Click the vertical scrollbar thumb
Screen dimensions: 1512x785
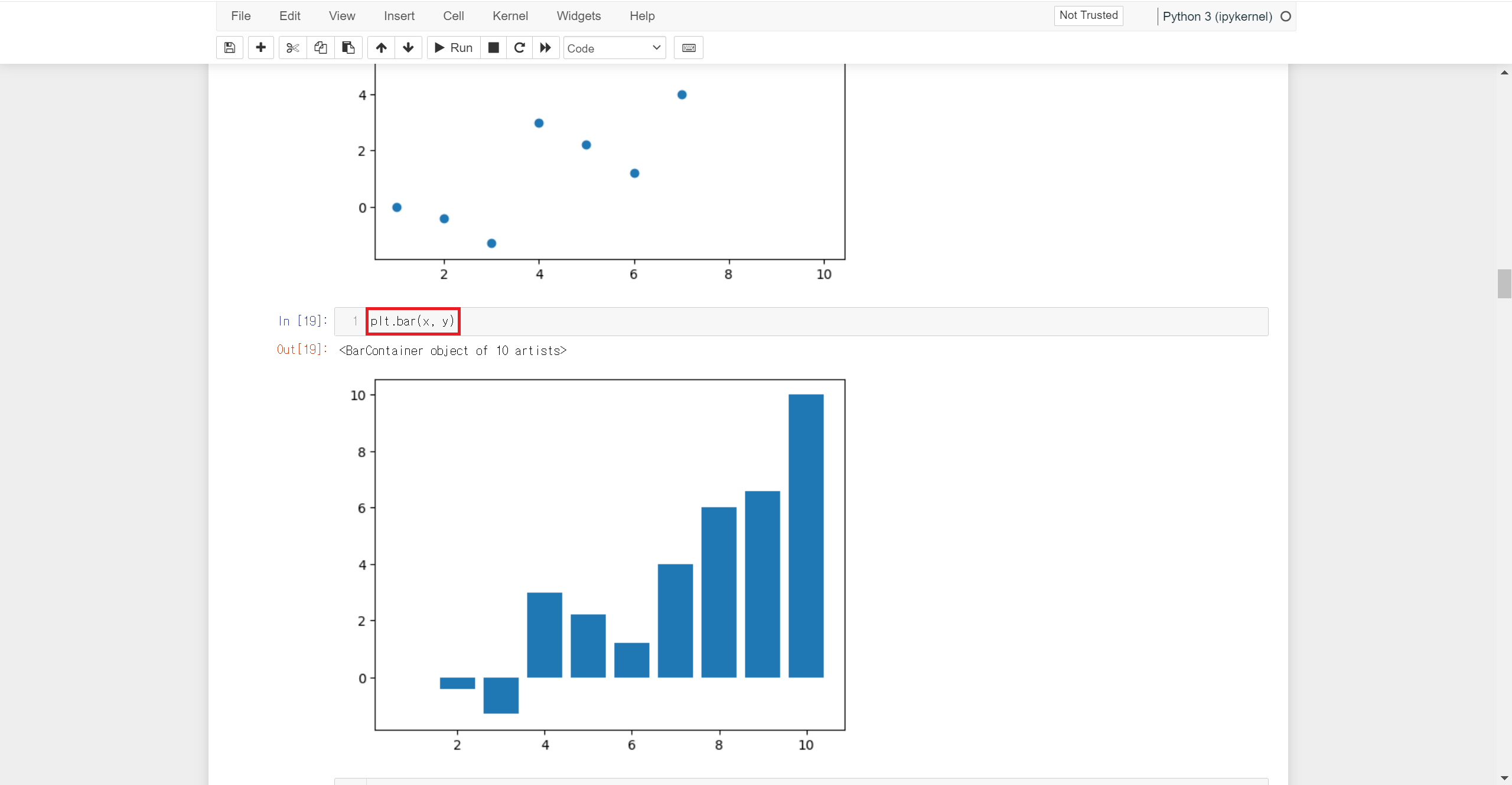pyautogui.click(x=1504, y=284)
